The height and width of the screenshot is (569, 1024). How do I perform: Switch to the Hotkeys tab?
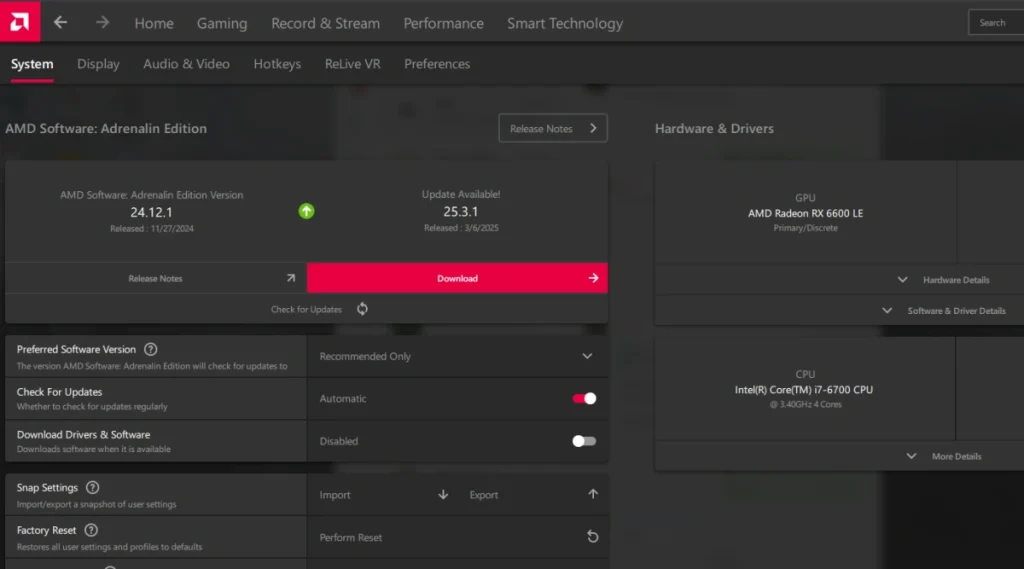[x=278, y=64]
